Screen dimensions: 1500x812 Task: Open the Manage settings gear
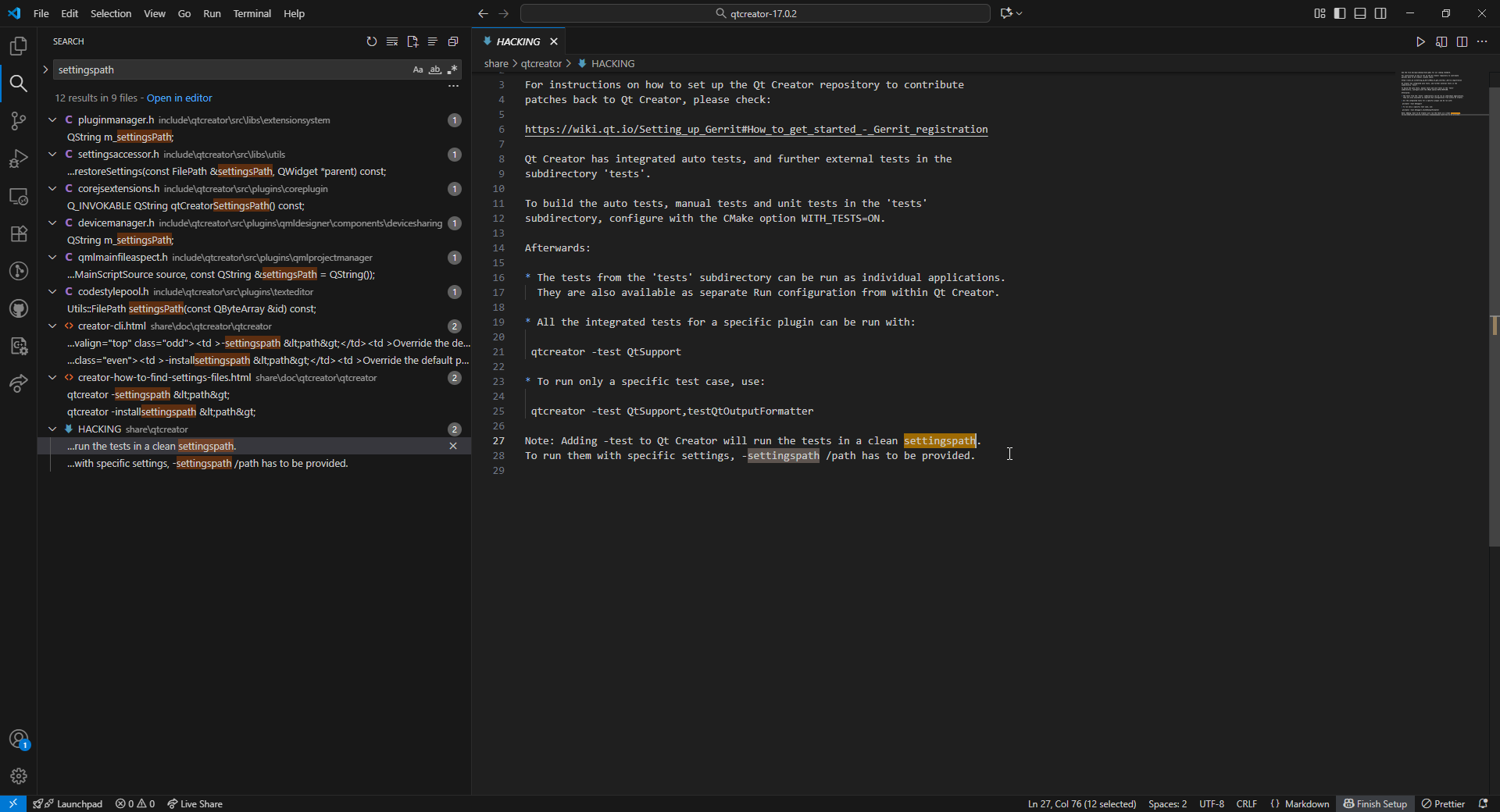tap(19, 776)
